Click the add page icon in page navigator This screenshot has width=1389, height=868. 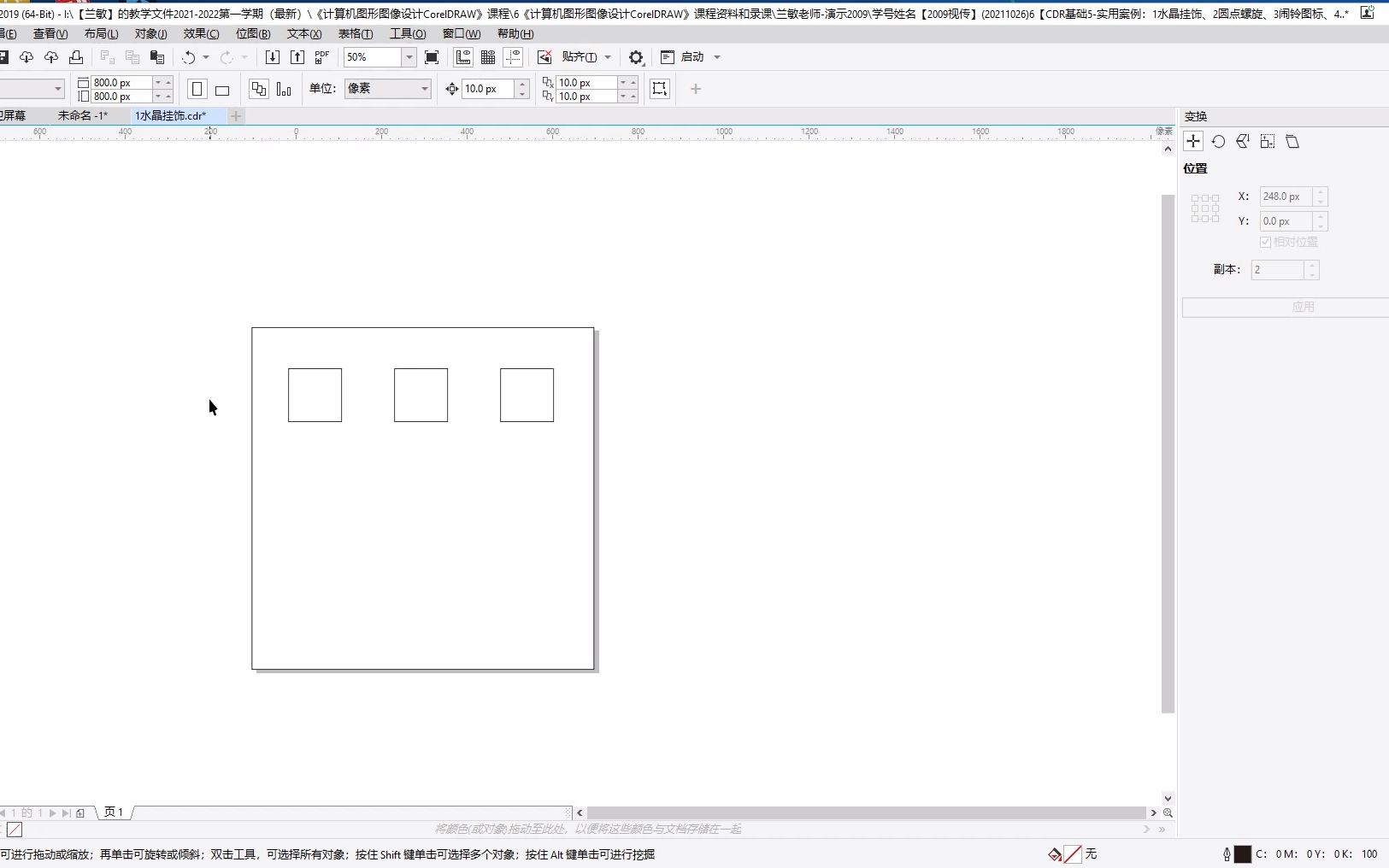pyautogui.click(x=80, y=813)
